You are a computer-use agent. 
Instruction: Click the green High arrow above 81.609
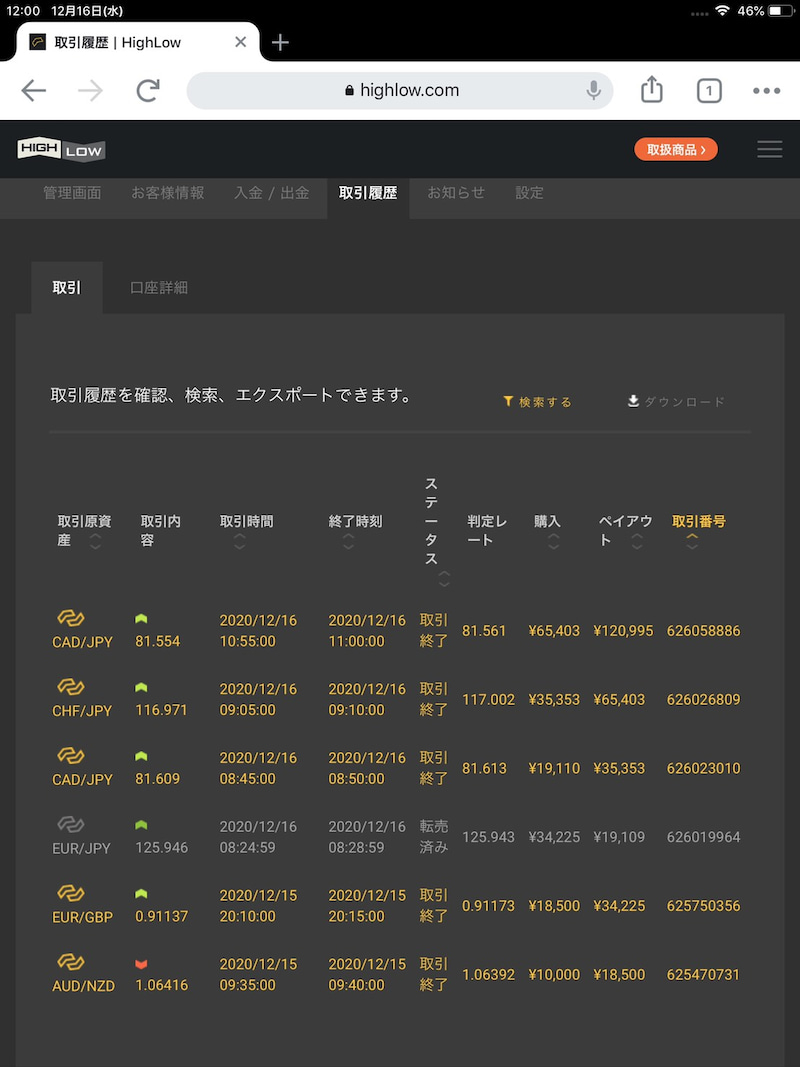141,756
